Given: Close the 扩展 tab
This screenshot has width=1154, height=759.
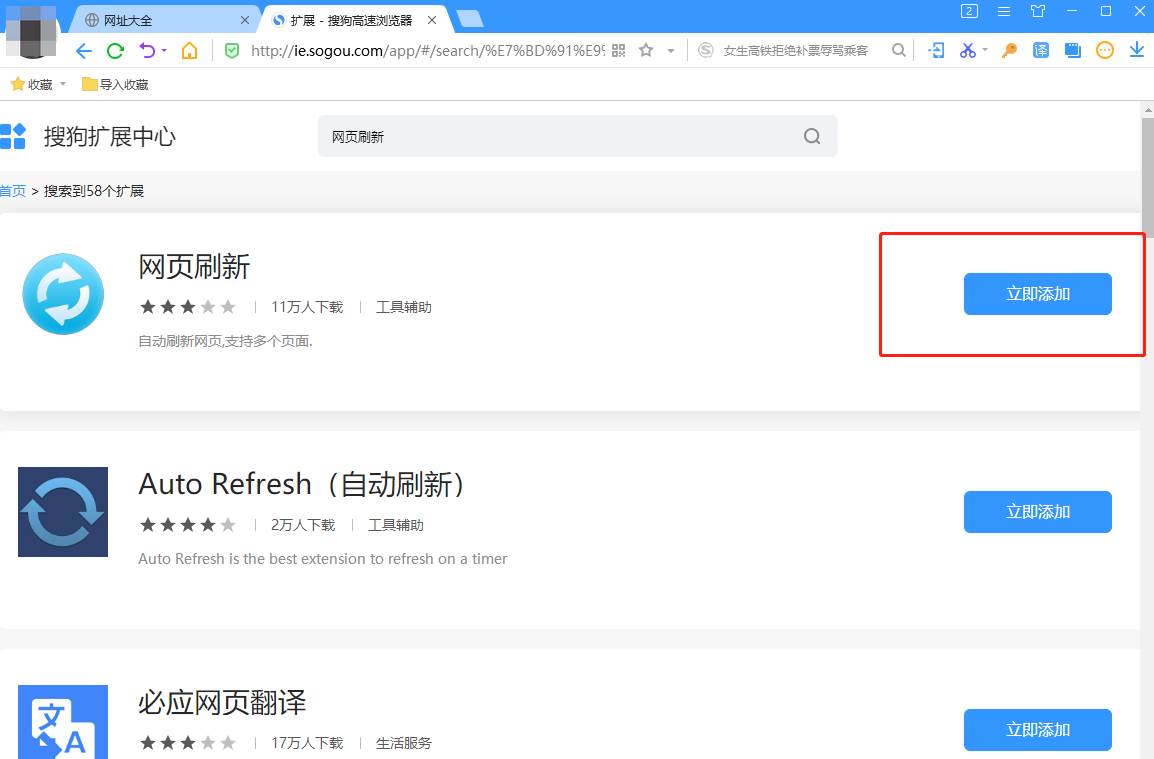Looking at the screenshot, I should point(432,20).
